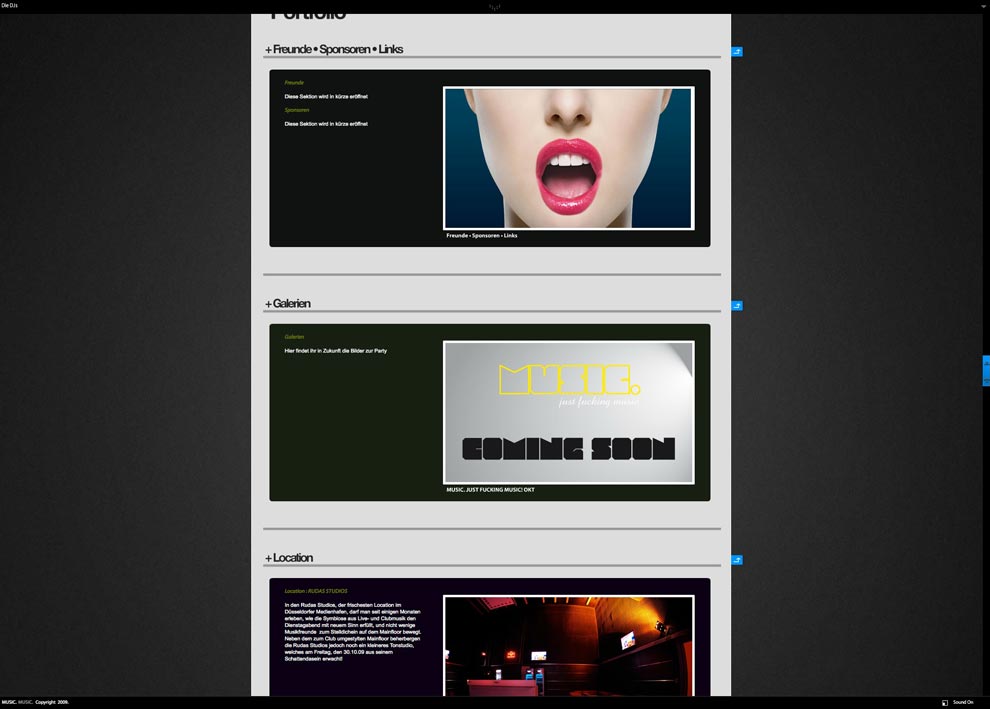Expand the Freunde Sponsoren Links section header
Image resolution: width=990 pixels, height=709 pixels.
(x=333, y=48)
